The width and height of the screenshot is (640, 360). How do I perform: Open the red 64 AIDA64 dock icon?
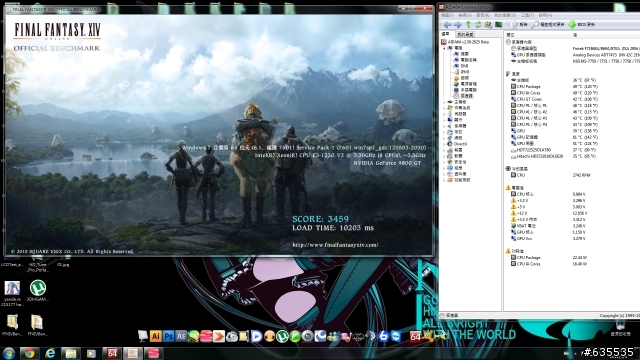point(415,336)
